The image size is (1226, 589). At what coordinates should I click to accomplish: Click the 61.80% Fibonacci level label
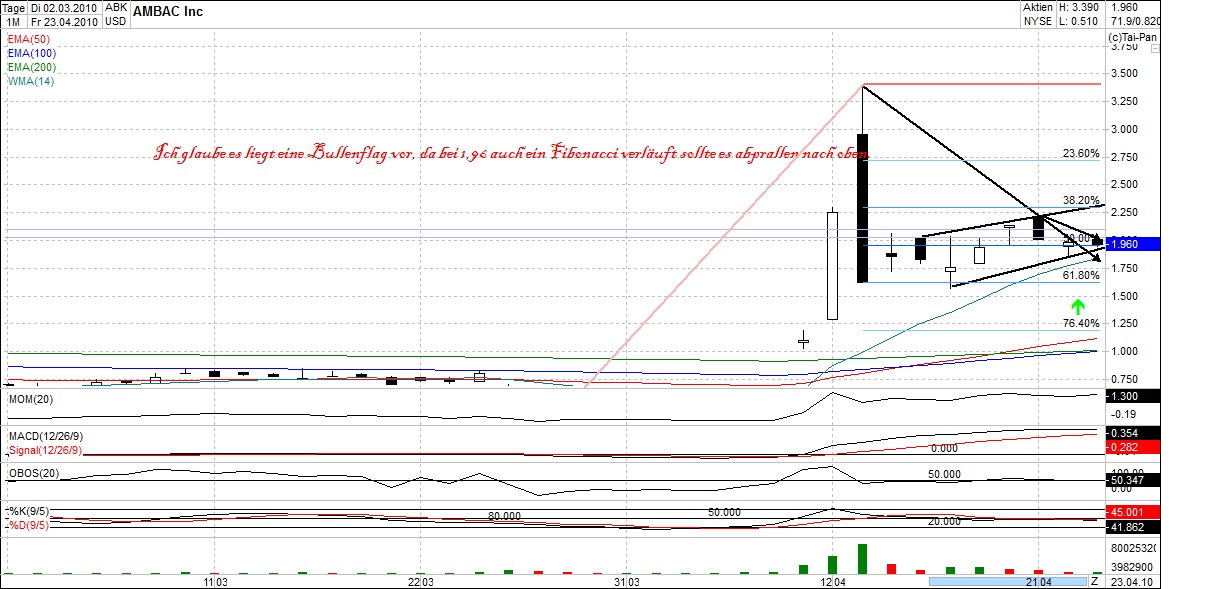(x=1081, y=275)
